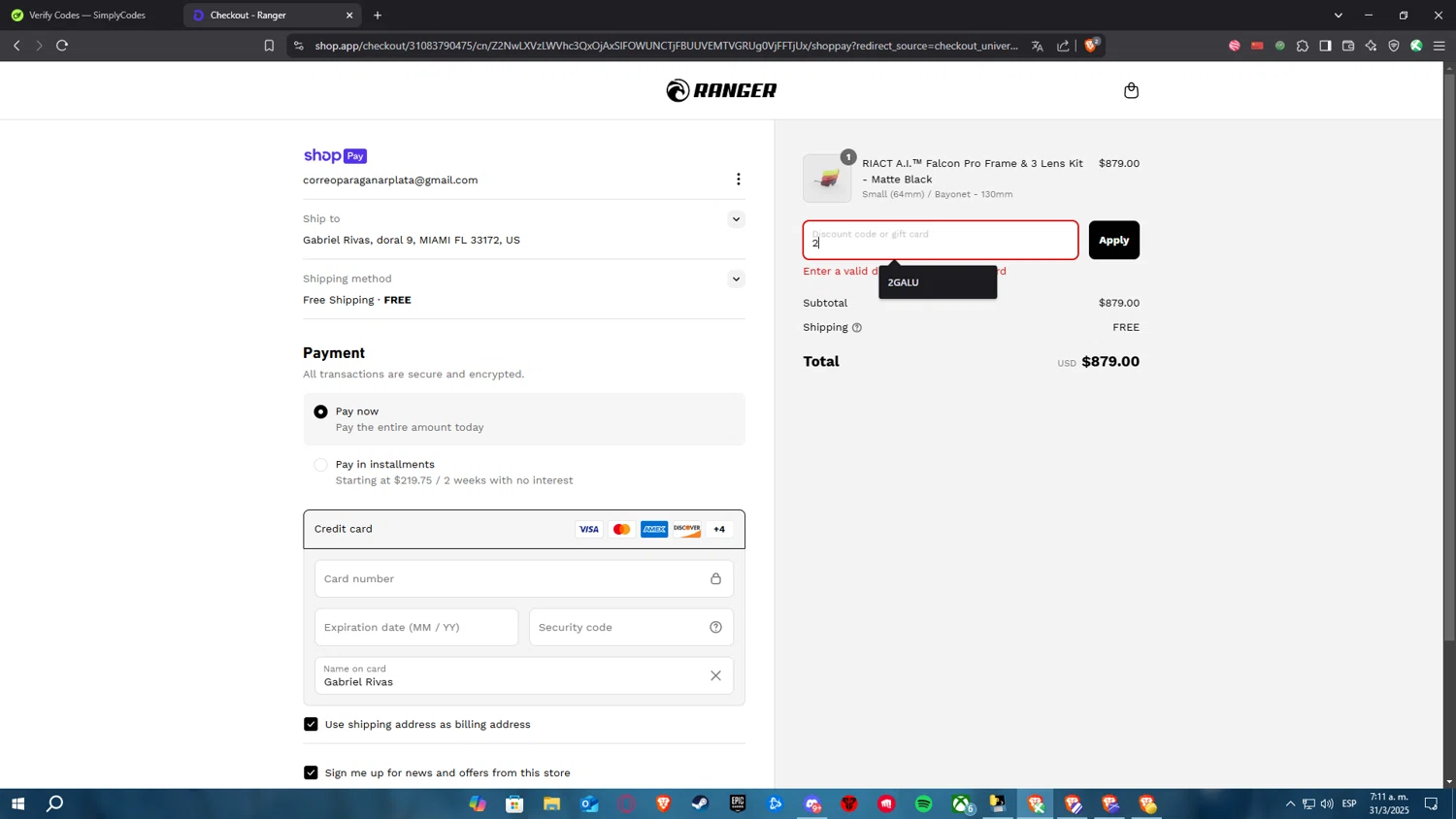Click the Ranger logo in header
The height and width of the screenshot is (819, 1456).
click(x=721, y=90)
